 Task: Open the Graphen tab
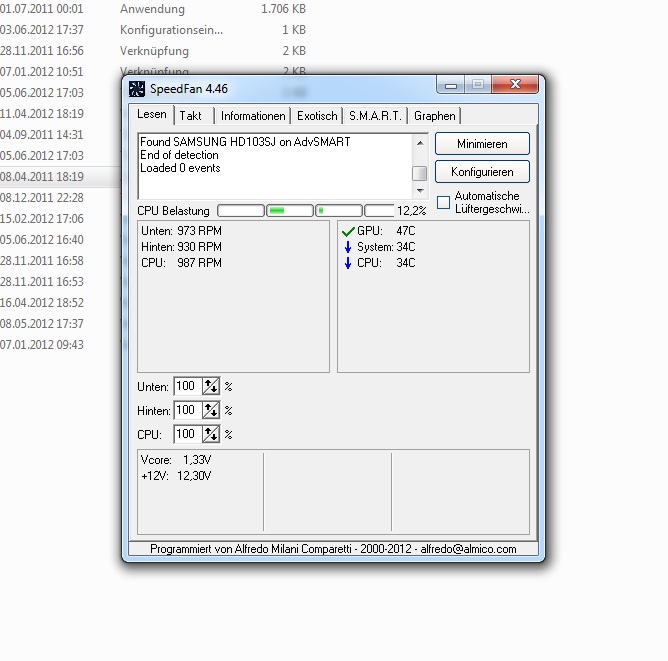point(435,116)
